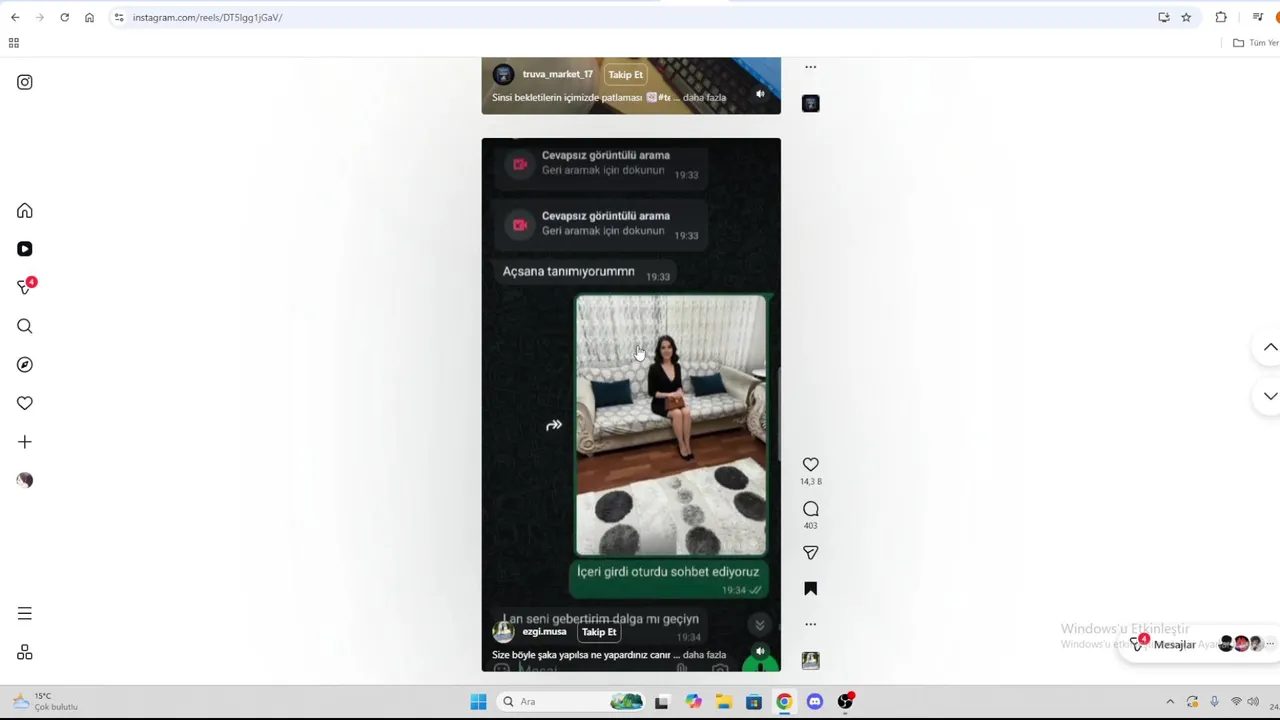Open the Chrome extensions puzzle icon
The height and width of the screenshot is (720, 1280).
(1221, 17)
